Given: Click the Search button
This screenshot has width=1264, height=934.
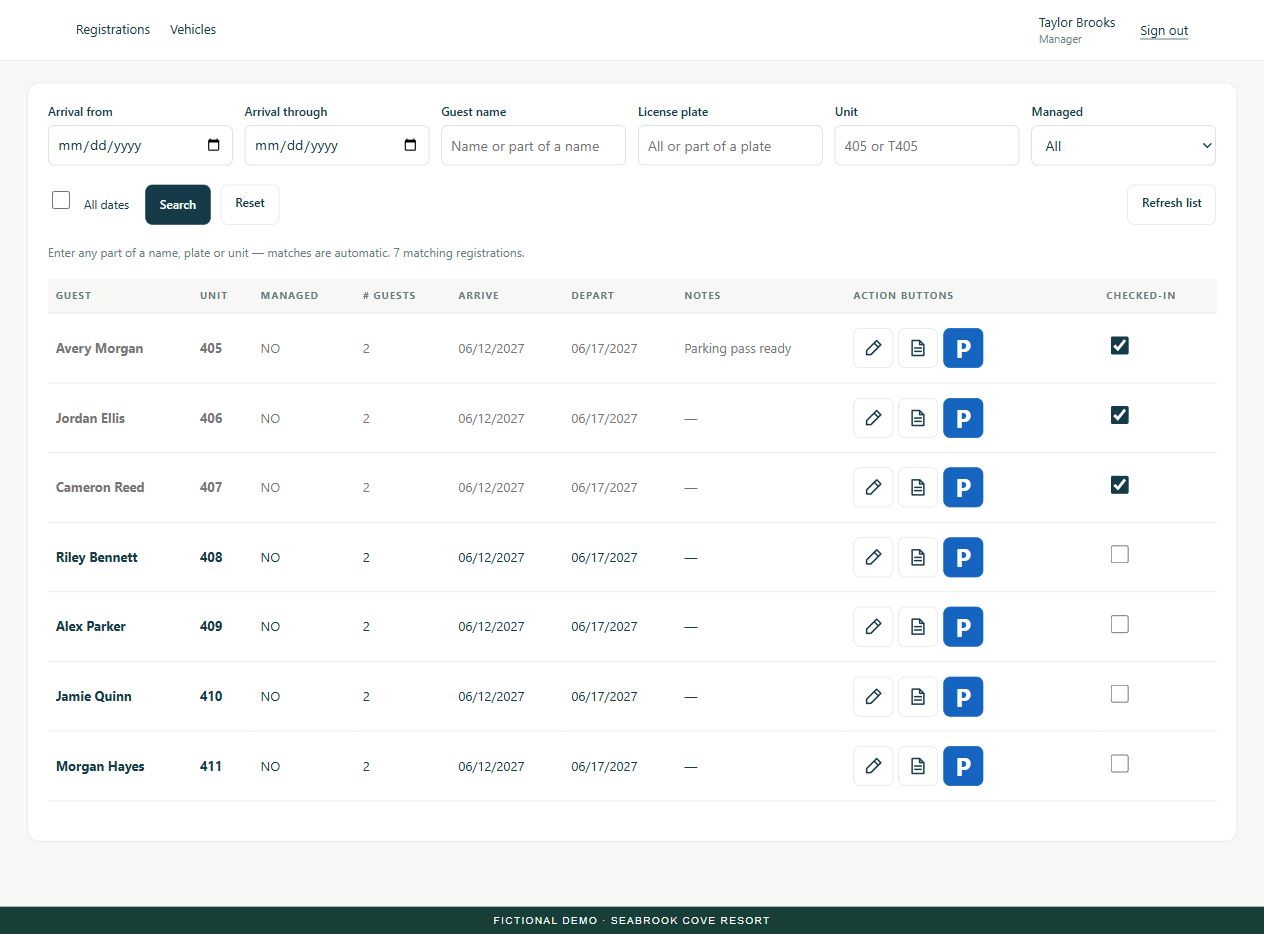Looking at the screenshot, I should 178,205.
